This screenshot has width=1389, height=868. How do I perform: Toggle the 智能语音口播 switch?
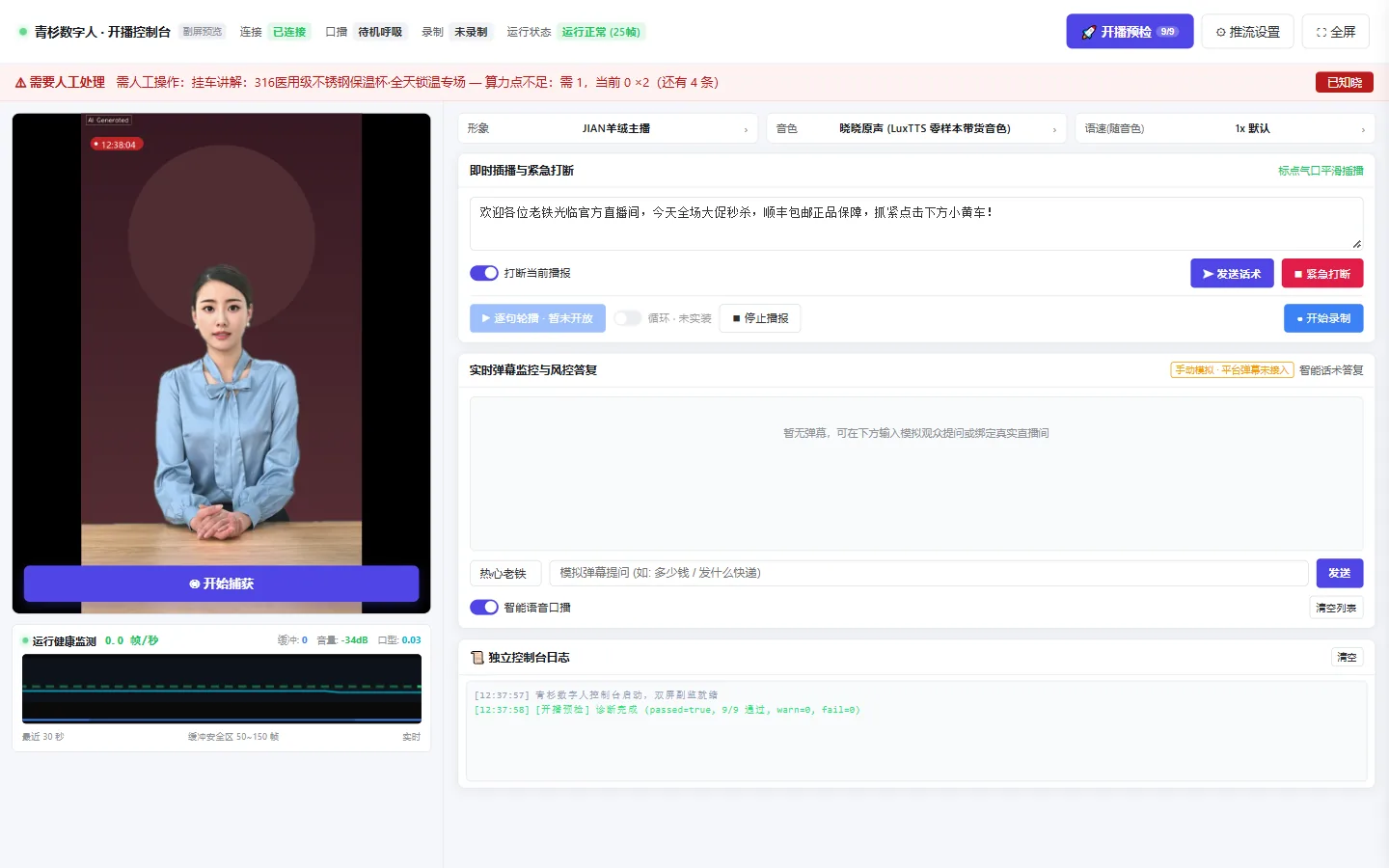coord(484,608)
